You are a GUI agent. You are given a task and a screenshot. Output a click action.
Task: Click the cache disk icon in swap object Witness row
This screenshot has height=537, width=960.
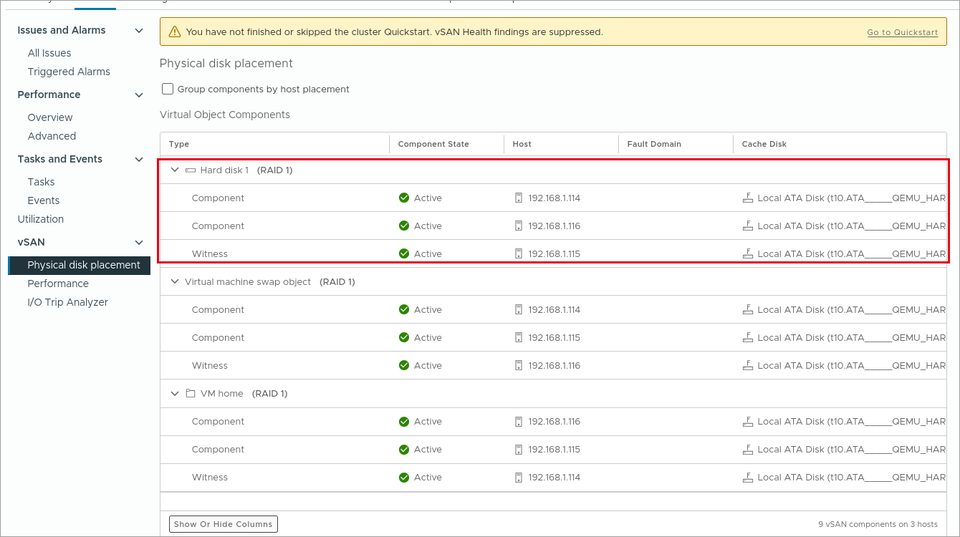click(x=748, y=366)
